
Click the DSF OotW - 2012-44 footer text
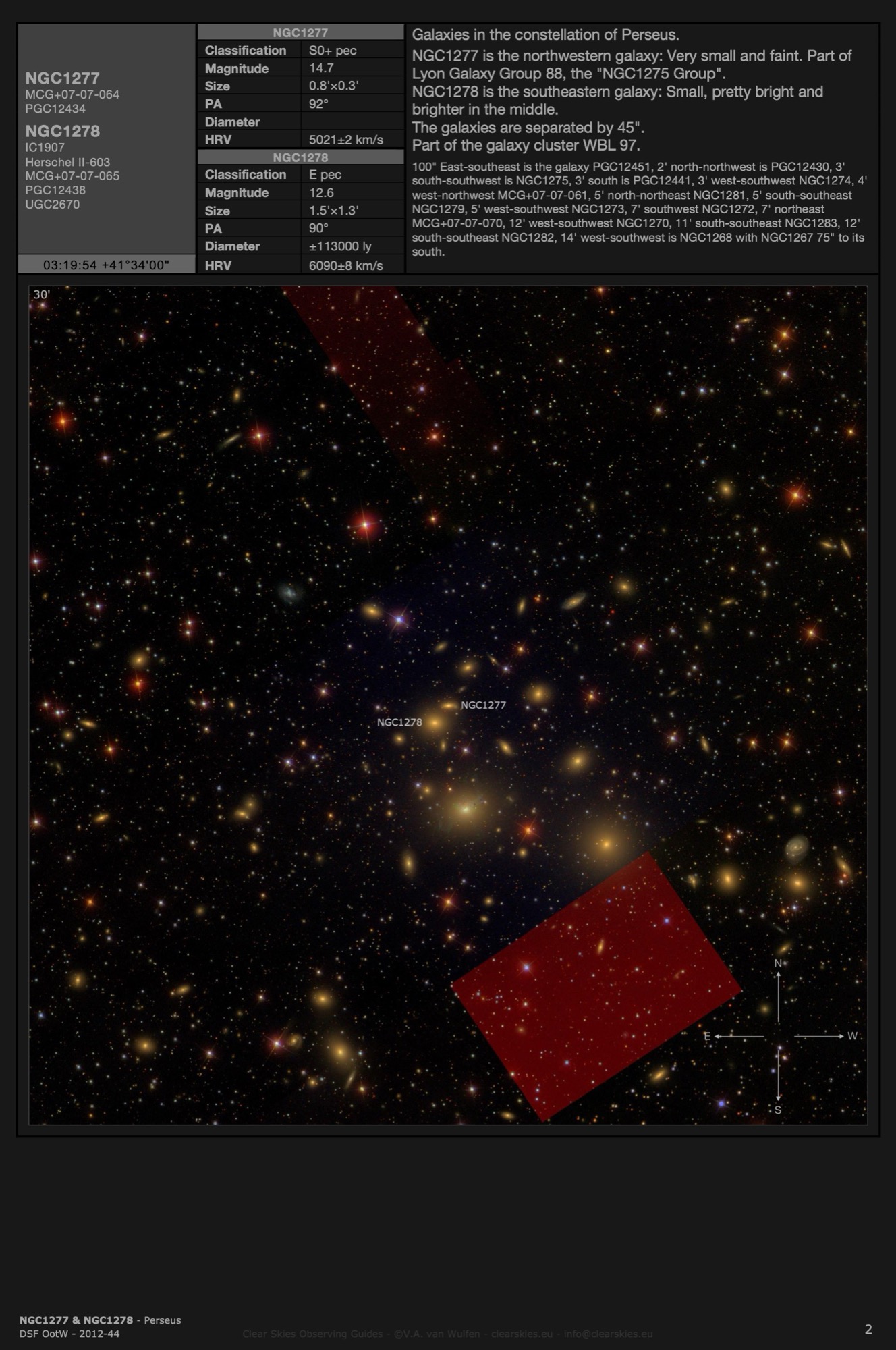(69, 1334)
